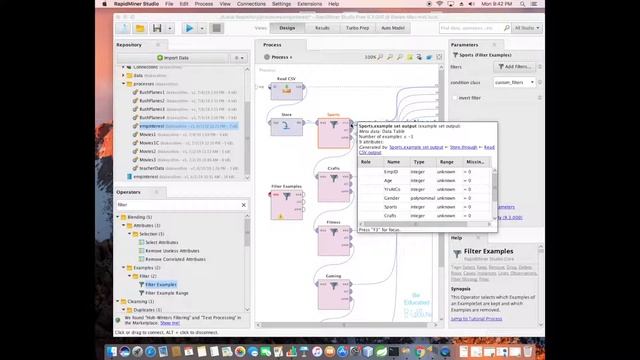Image resolution: width=640 pixels, height=360 pixels.
Task: Select the Sports filter operator
Action: [x=334, y=133]
